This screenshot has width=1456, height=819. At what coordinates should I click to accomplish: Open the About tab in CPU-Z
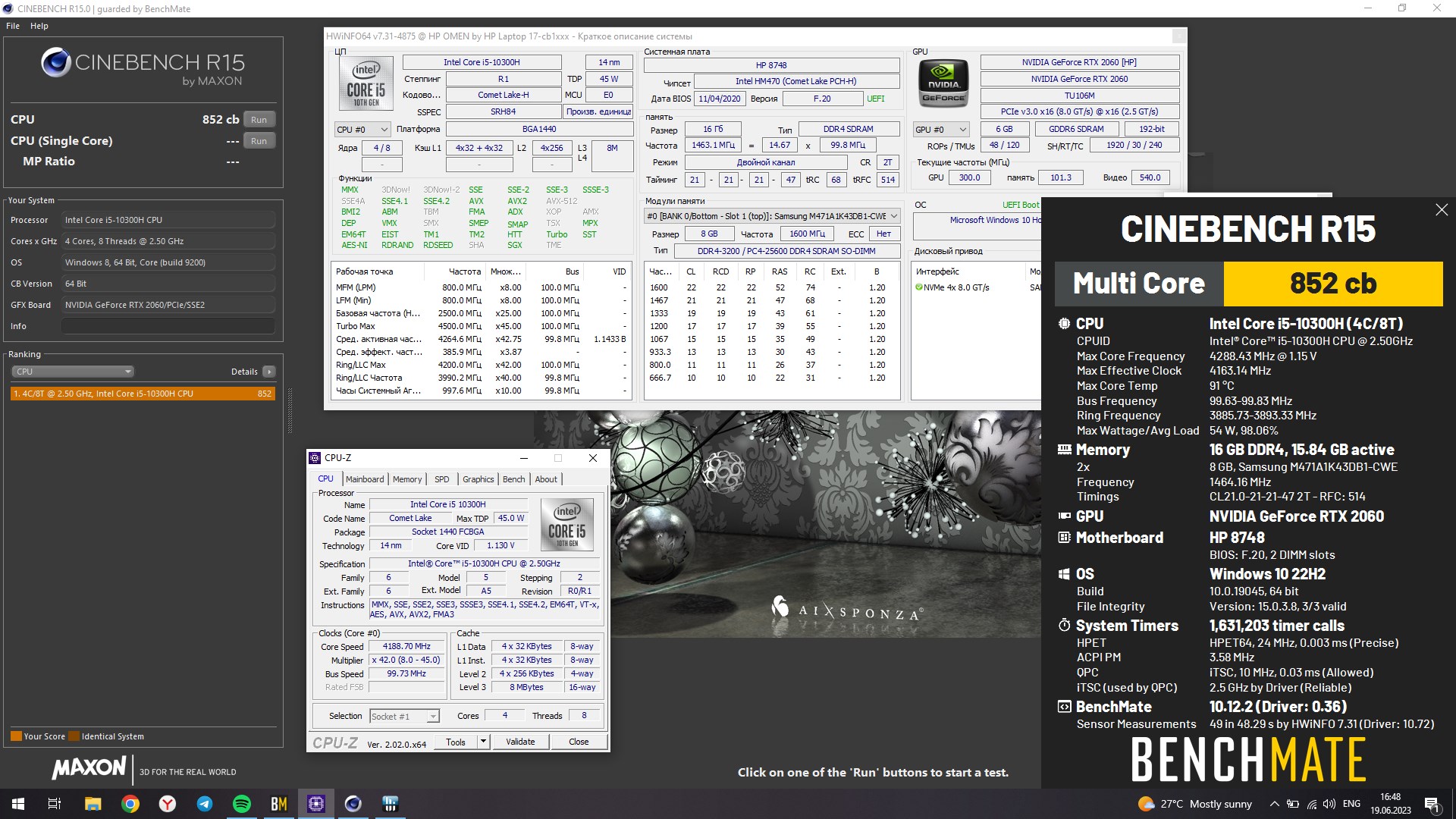[546, 479]
